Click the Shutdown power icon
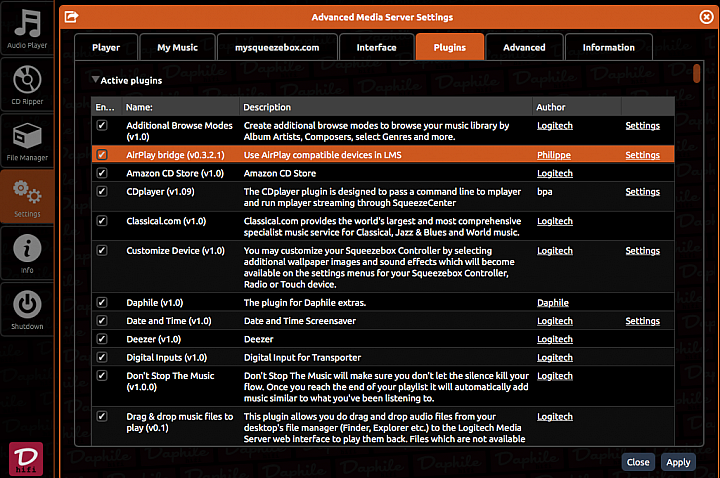Image resolution: width=720 pixels, height=478 pixels. pyautogui.click(x=27, y=309)
